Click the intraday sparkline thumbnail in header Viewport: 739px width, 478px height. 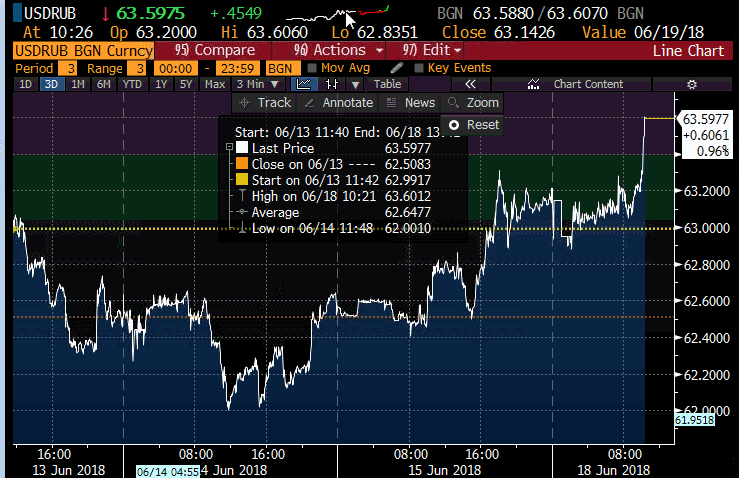click(x=337, y=14)
